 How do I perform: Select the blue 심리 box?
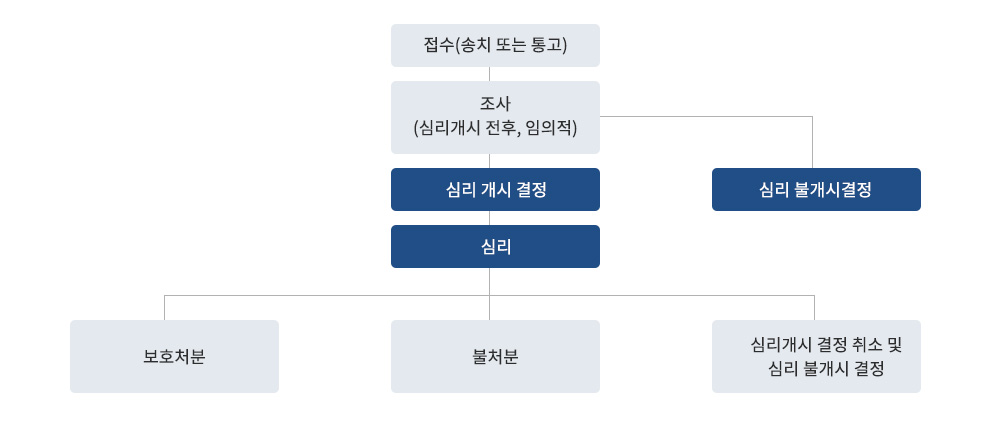pos(495,246)
